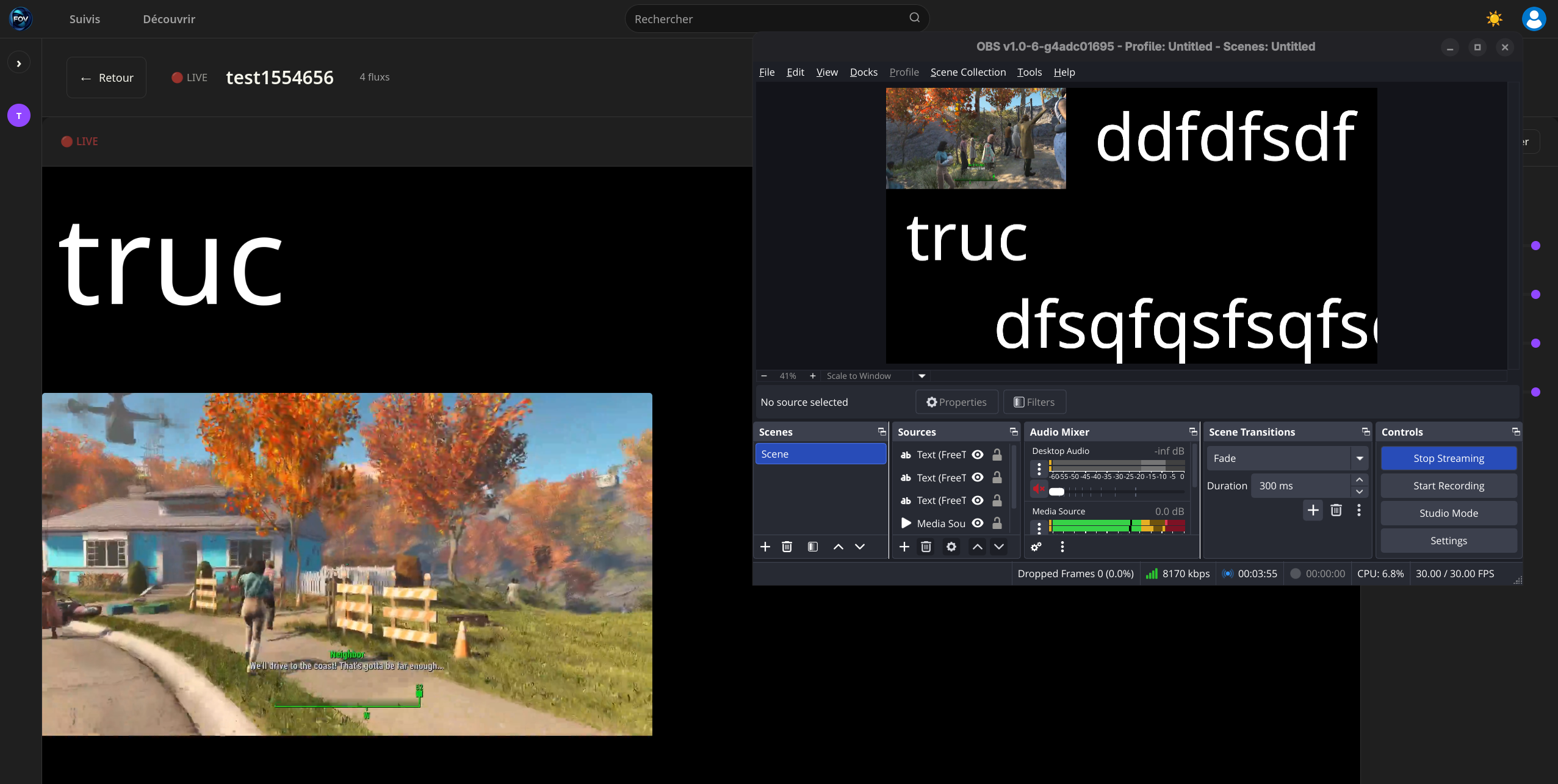Add a new scene with the Scenes plus icon
The height and width of the screenshot is (784, 1558).
765,547
